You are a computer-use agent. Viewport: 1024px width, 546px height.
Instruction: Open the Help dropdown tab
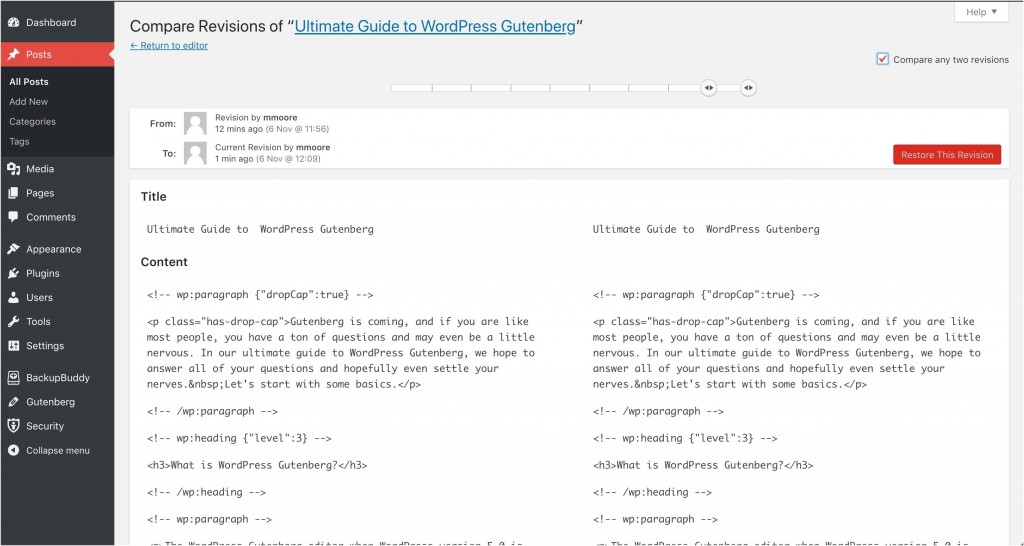(x=981, y=12)
